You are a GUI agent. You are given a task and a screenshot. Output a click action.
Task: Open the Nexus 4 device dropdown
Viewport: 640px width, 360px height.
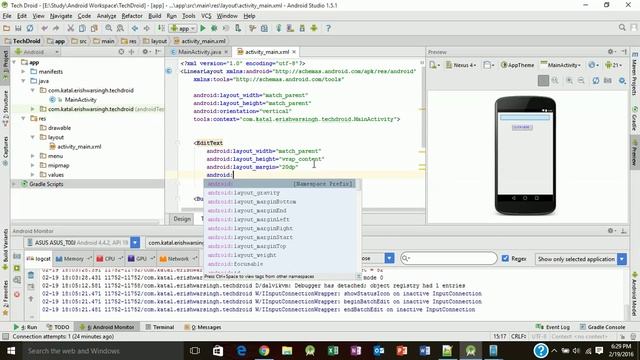[x=461, y=65]
